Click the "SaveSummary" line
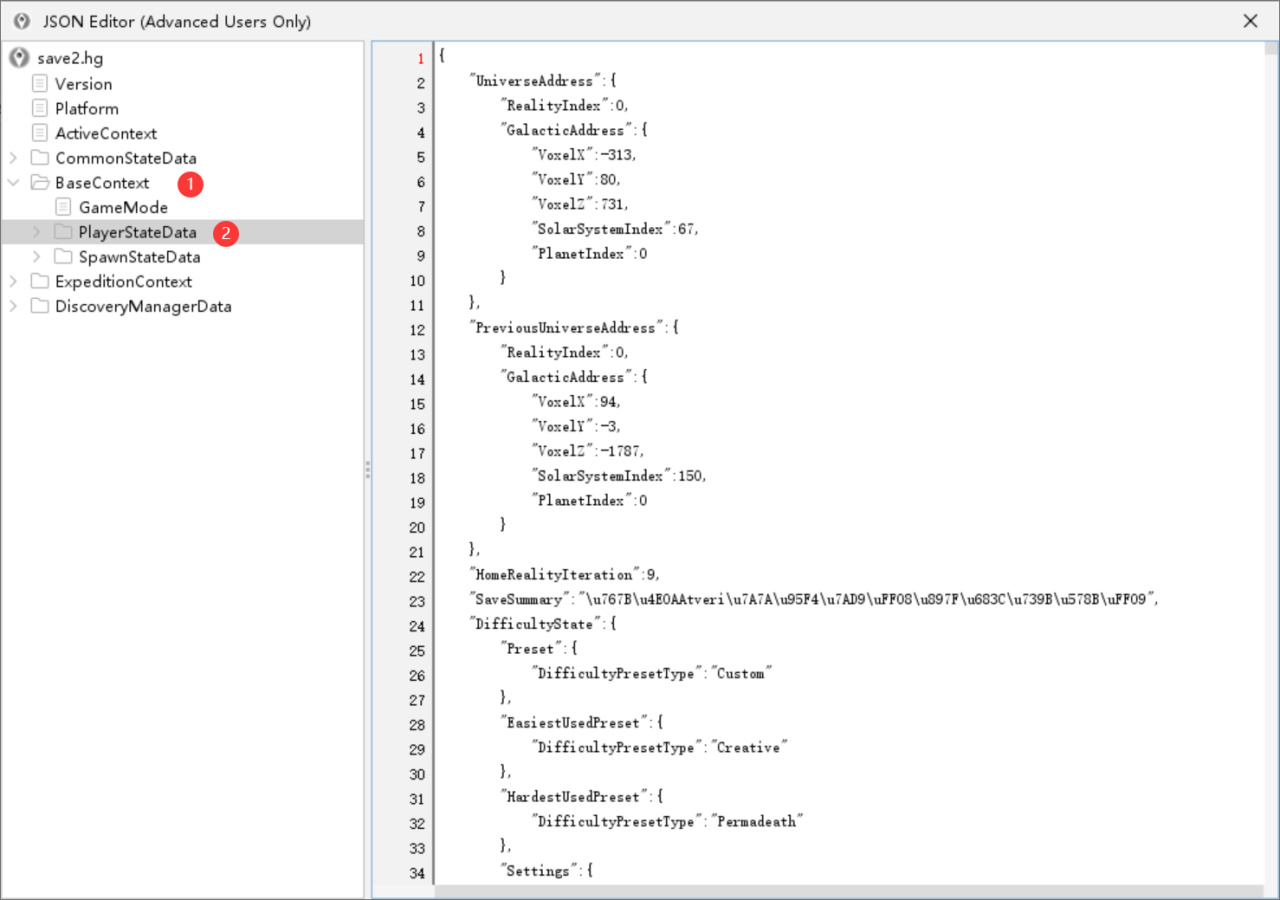This screenshot has width=1280, height=900. click(814, 600)
